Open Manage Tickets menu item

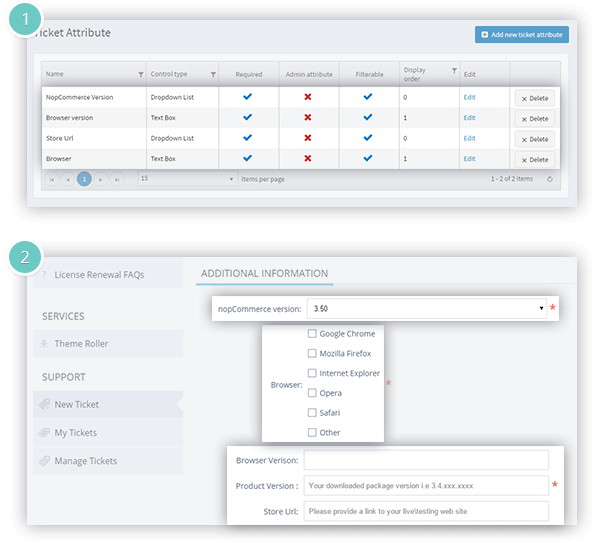click(x=108, y=461)
